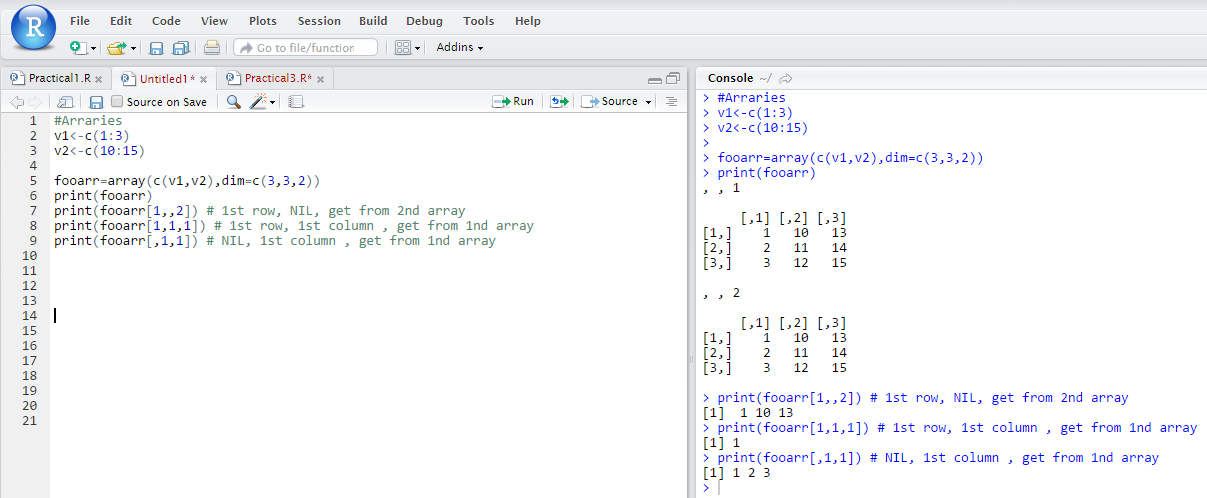Go back to previous source location

(x=17, y=101)
